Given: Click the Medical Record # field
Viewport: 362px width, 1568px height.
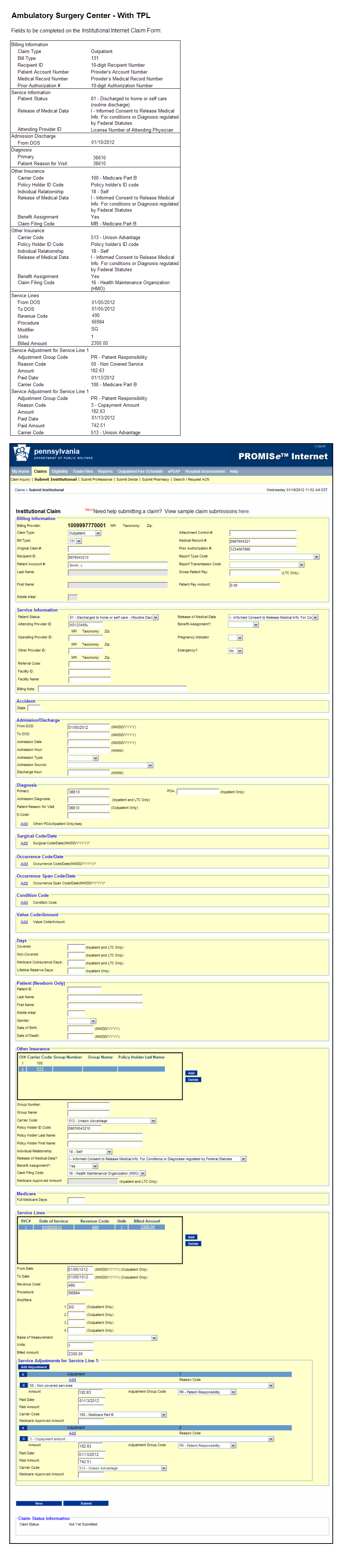Looking at the screenshot, I should [x=263, y=541].
